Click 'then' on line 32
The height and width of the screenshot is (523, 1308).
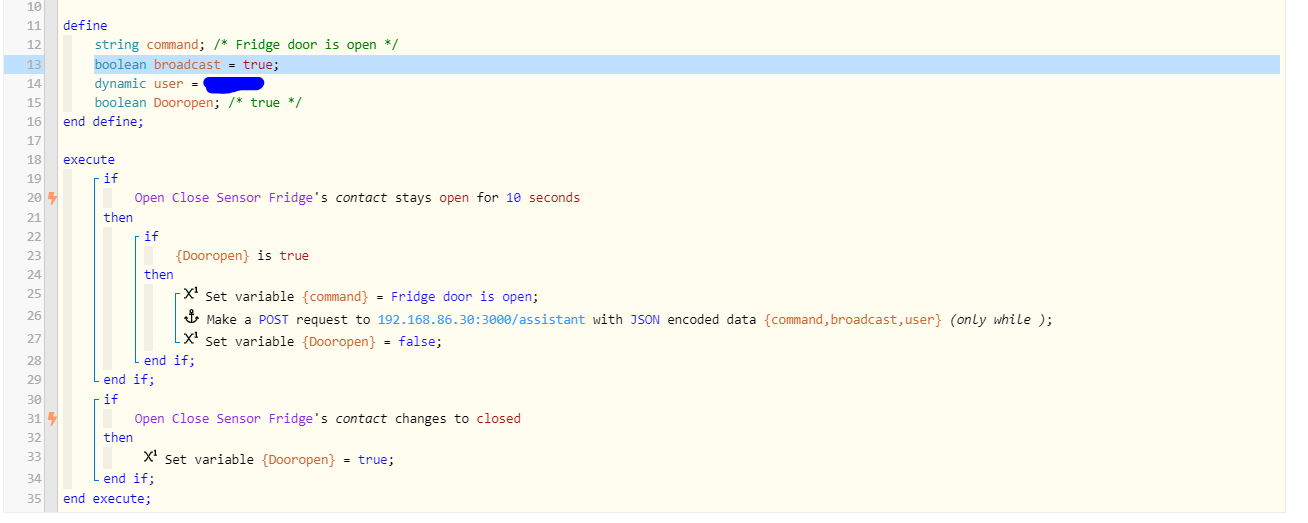coord(118,438)
